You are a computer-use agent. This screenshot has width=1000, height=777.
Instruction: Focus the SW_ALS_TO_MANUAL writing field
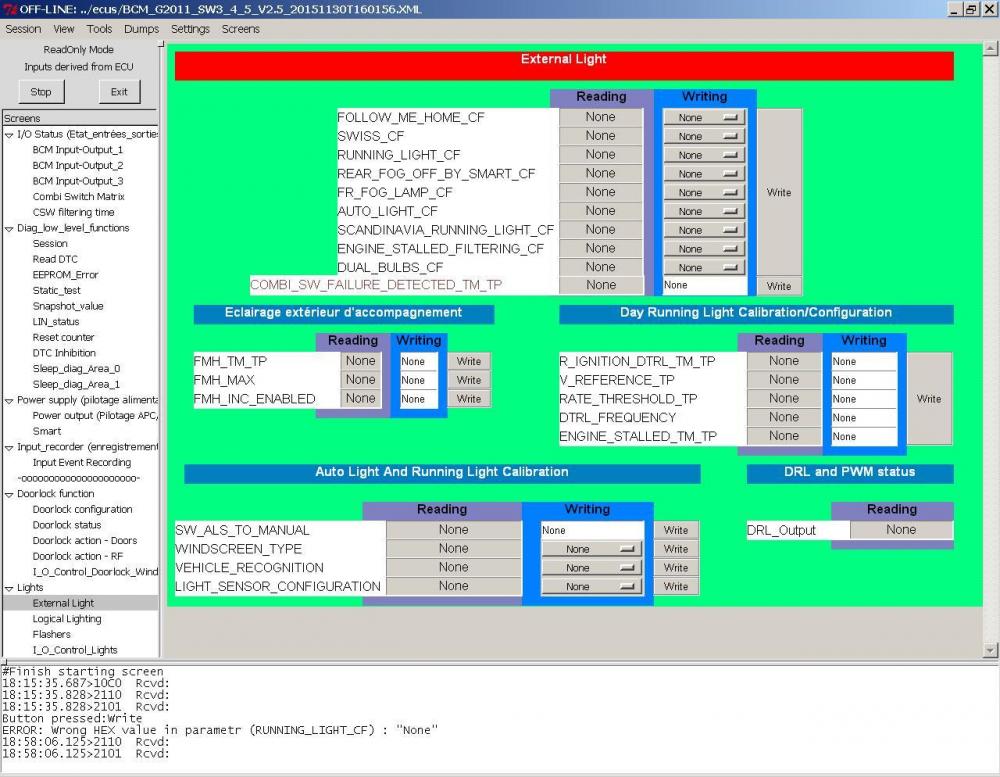click(x=592, y=530)
